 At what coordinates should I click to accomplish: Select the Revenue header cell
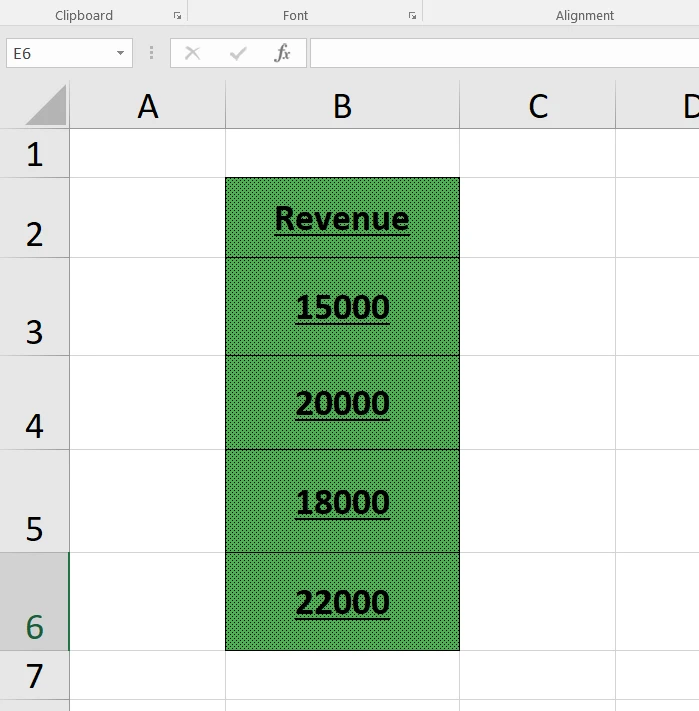pyautogui.click(x=342, y=218)
